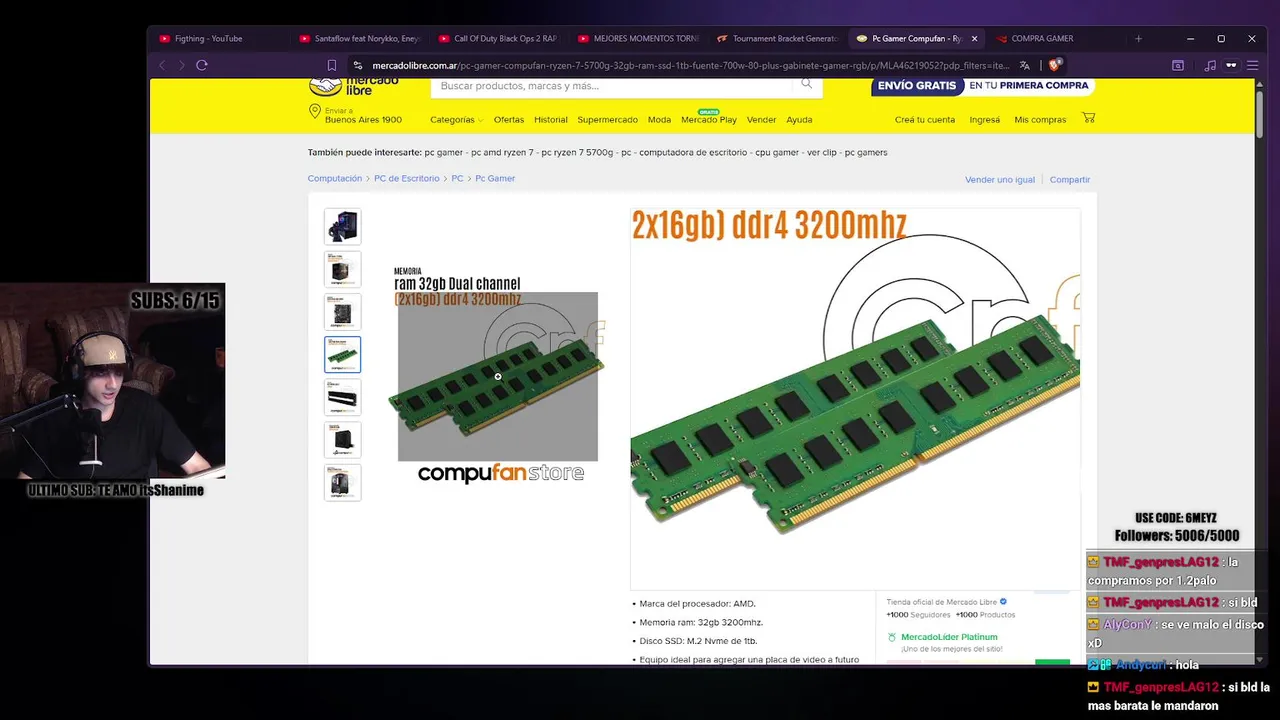This screenshot has height=720, width=1280.
Task: Switch to the Santaflow feat Norykko tab
Action: tap(358, 38)
